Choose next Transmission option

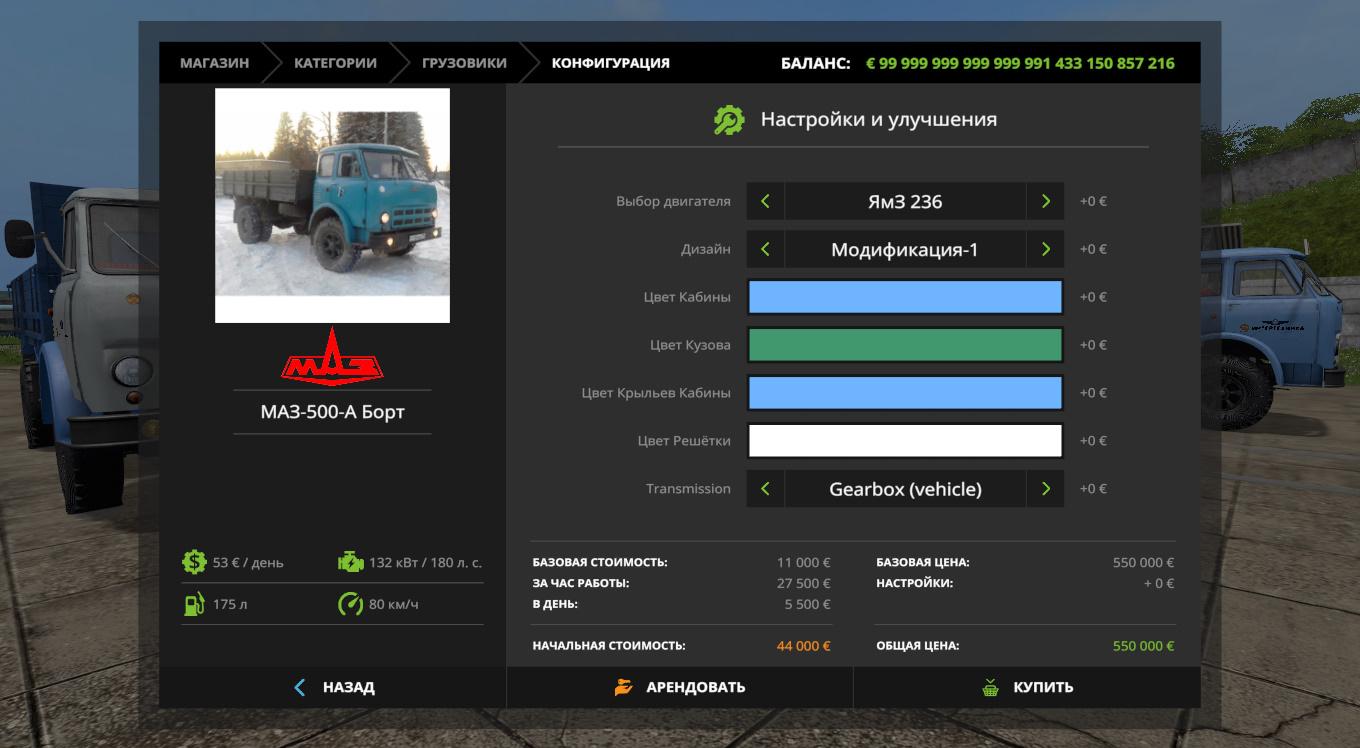coord(1045,489)
